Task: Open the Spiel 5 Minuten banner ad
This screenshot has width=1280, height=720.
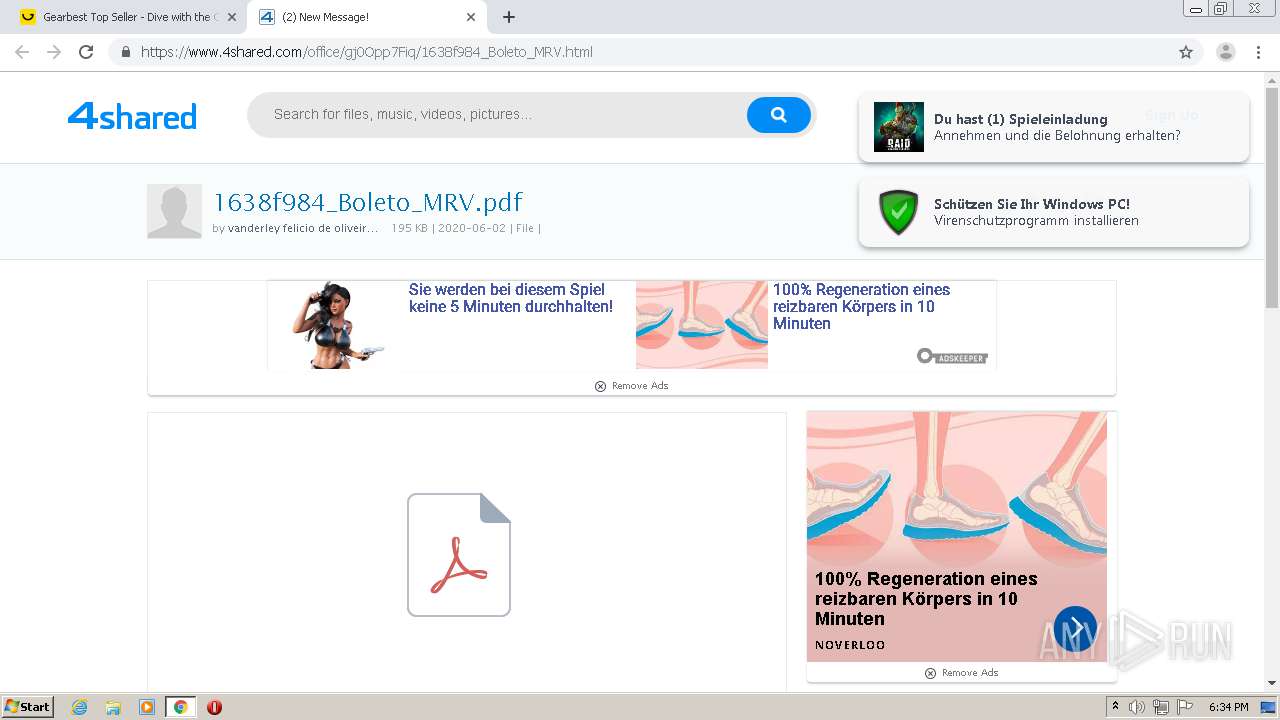Action: [x=511, y=298]
